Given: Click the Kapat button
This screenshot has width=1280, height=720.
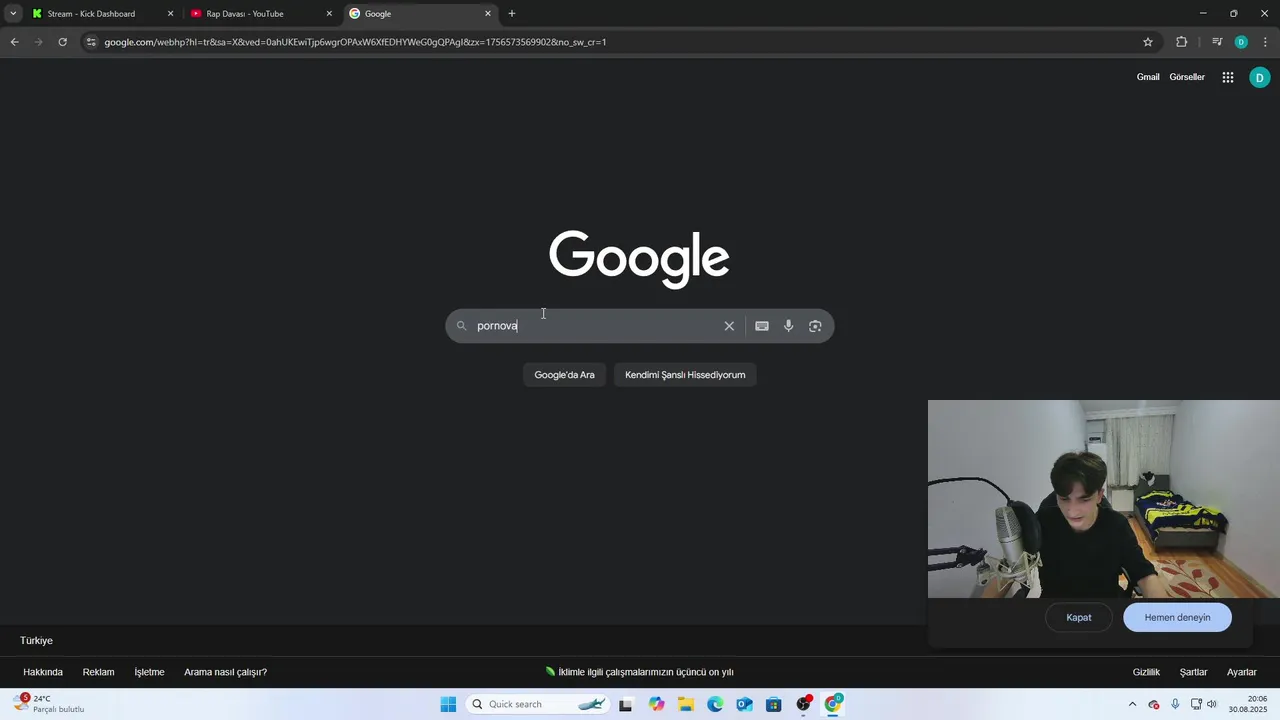Looking at the screenshot, I should (1079, 617).
